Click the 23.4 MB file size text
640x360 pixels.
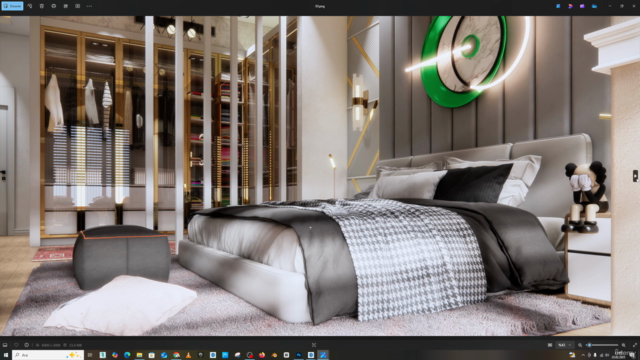(75, 345)
